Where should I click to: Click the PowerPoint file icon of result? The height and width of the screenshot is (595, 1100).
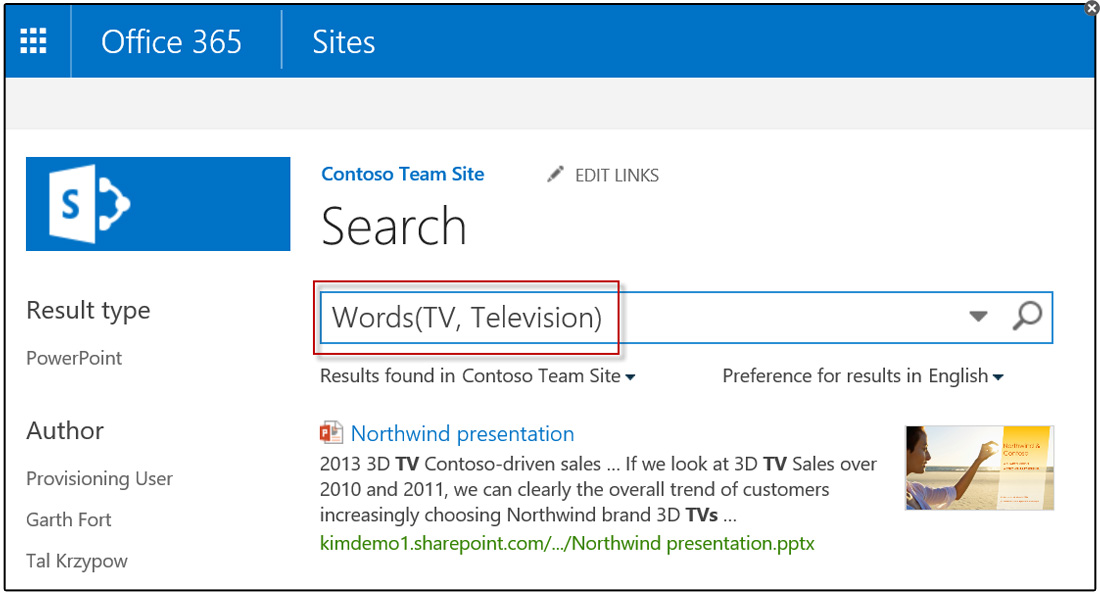[331, 432]
